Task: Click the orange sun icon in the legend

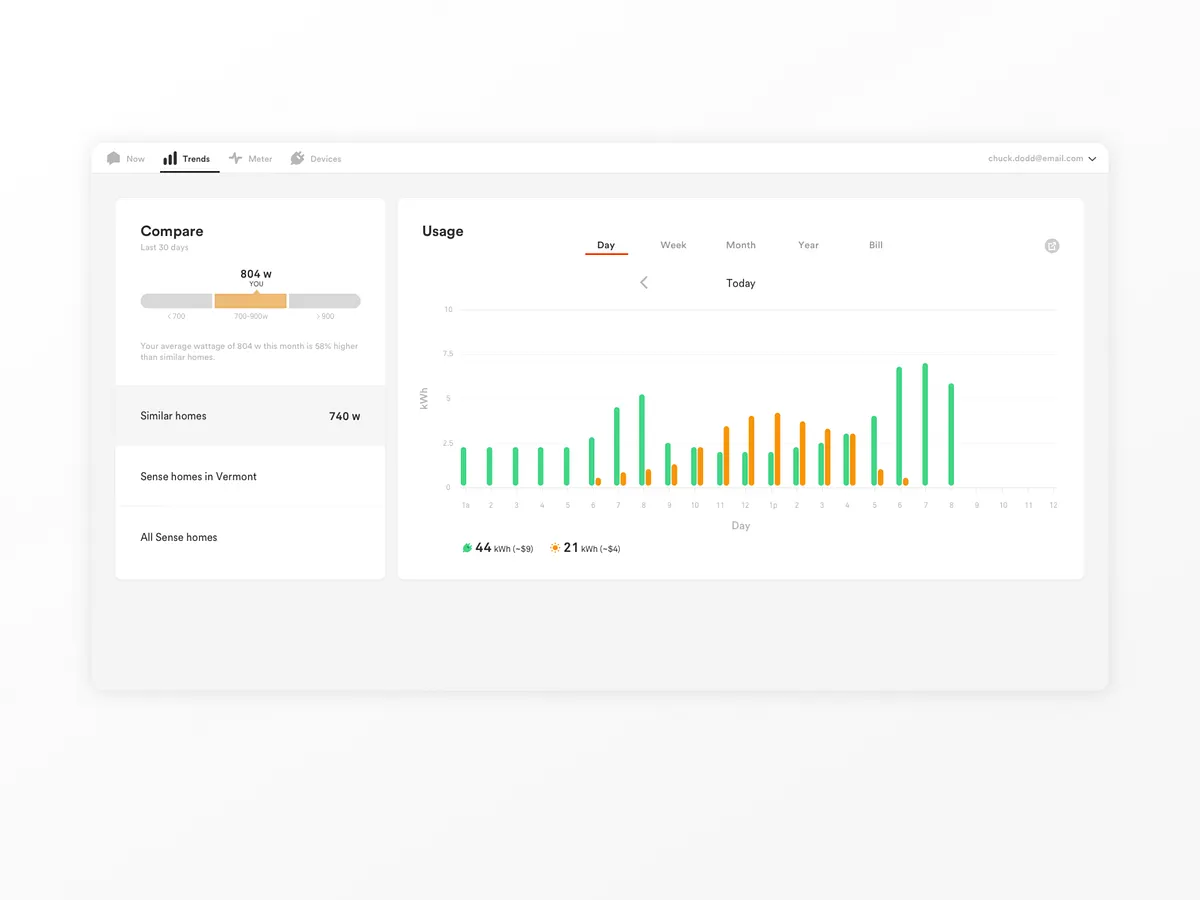Action: (x=555, y=547)
